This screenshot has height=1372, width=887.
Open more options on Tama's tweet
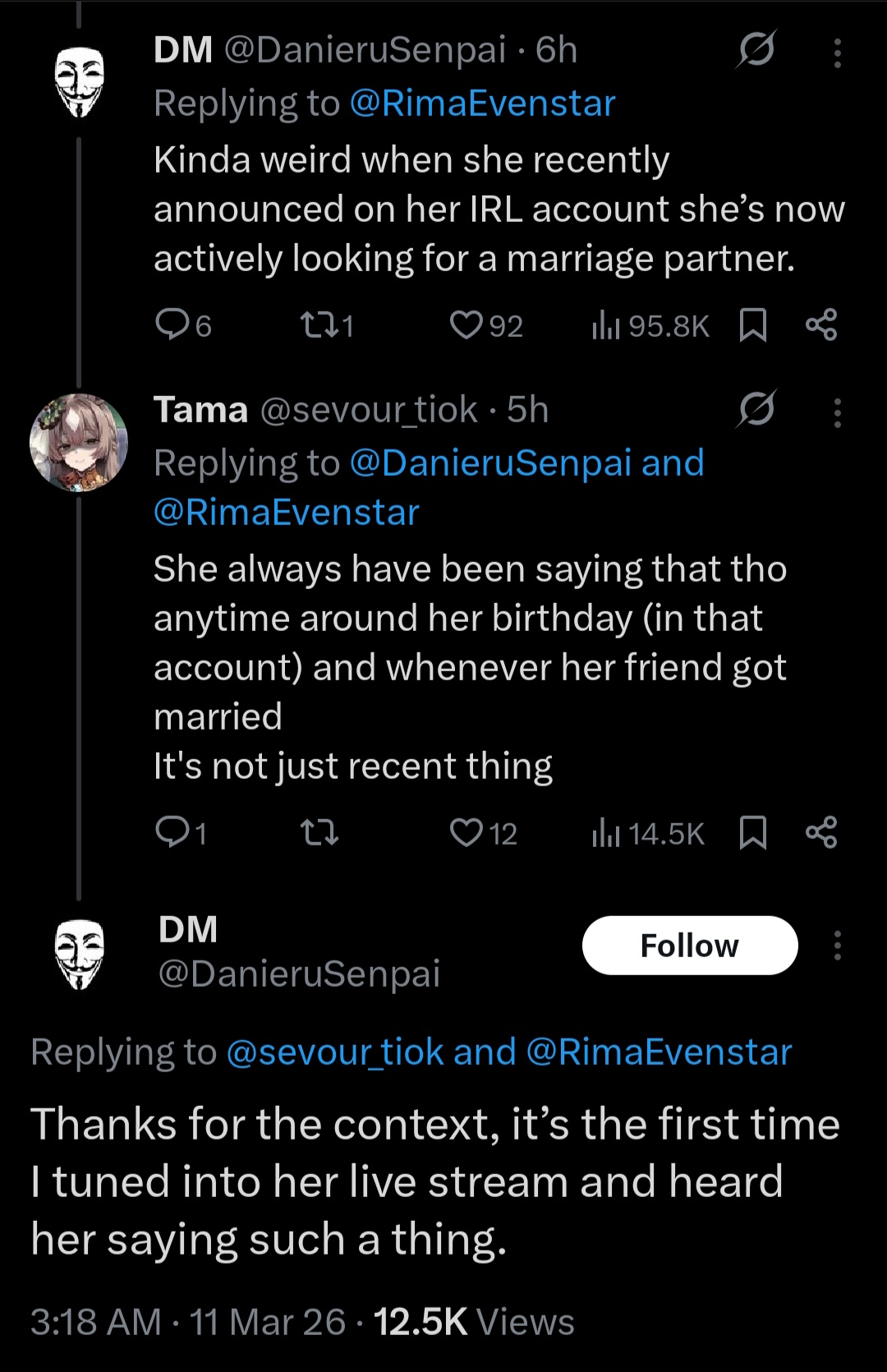(837, 413)
